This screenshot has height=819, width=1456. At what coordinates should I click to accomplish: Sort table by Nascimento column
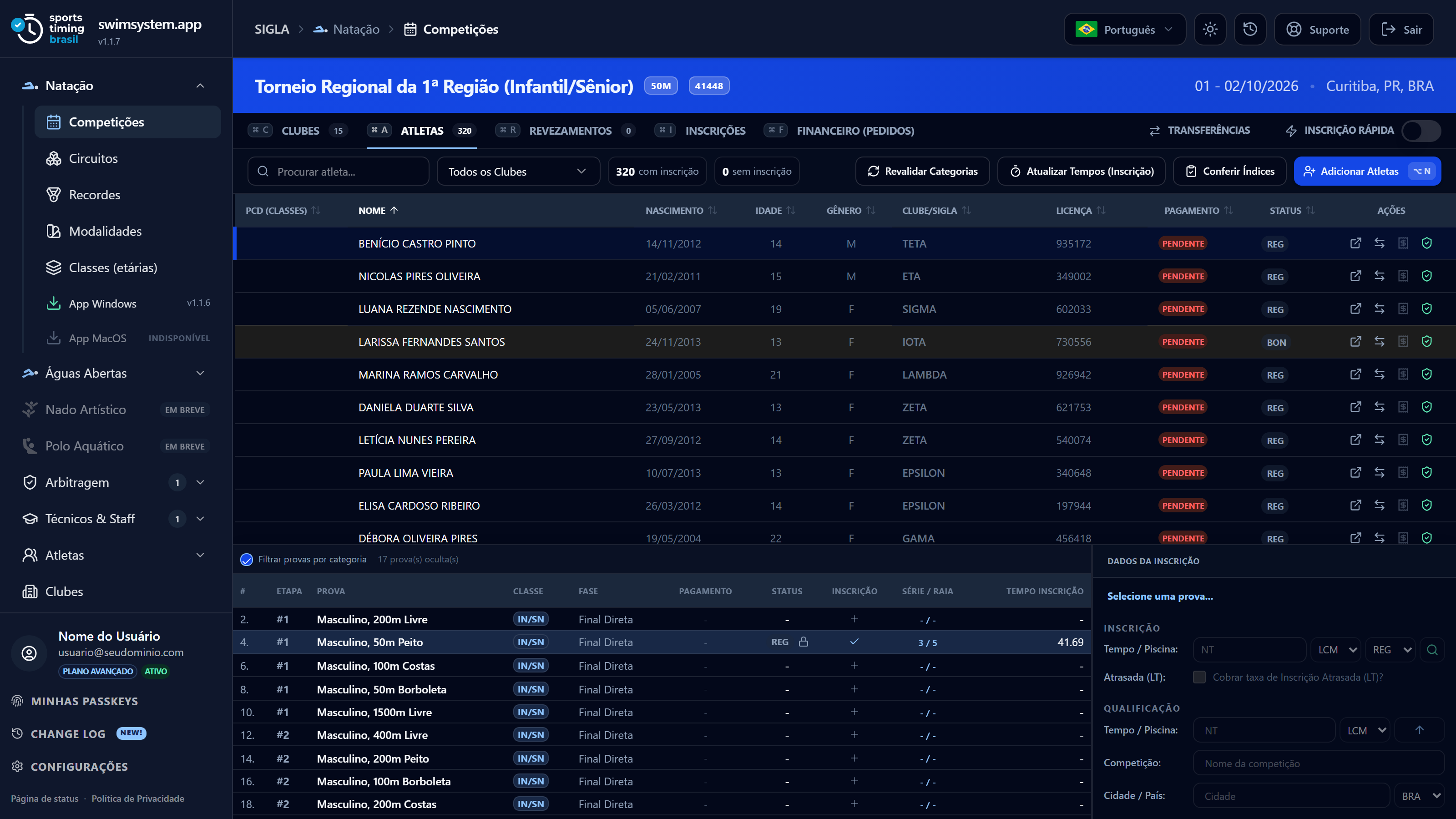pos(681,210)
